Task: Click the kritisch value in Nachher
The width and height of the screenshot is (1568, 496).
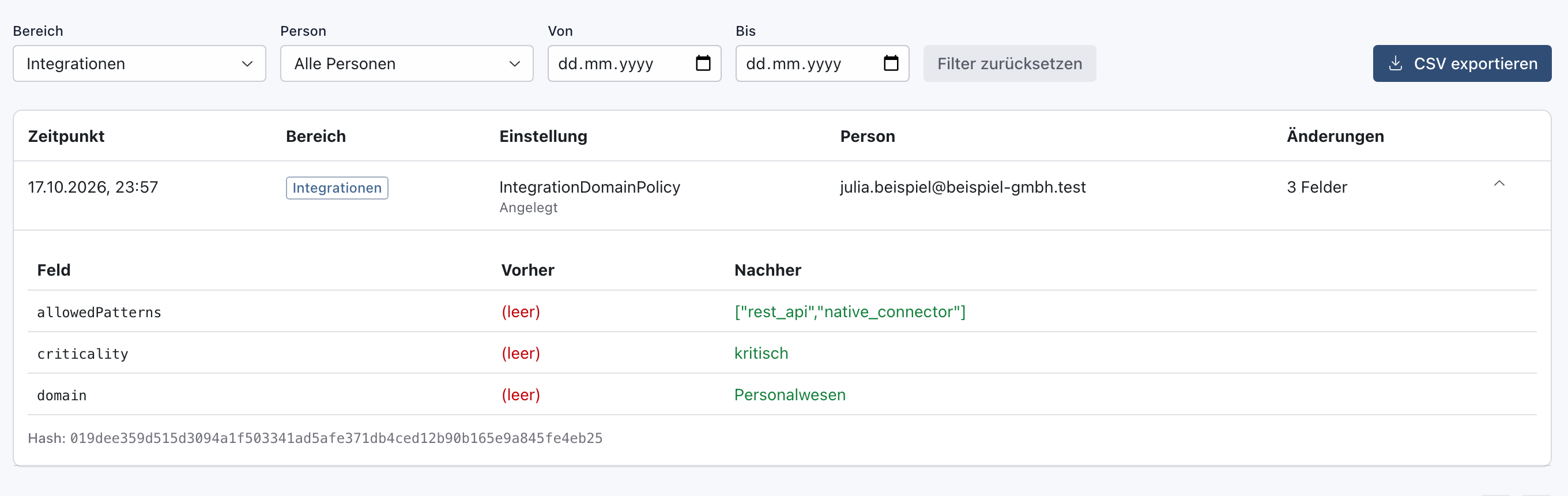Action: coord(761,354)
